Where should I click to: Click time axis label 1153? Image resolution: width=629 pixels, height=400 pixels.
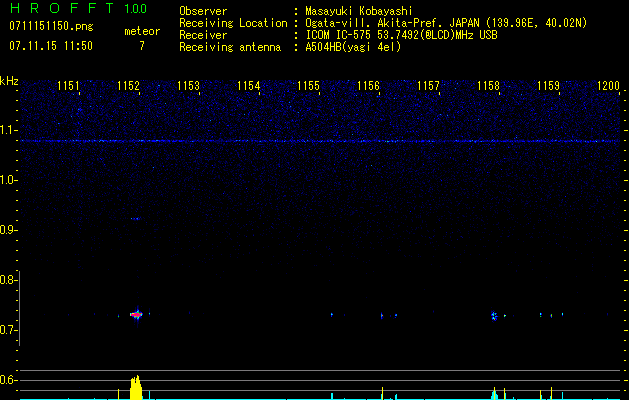tap(188, 86)
